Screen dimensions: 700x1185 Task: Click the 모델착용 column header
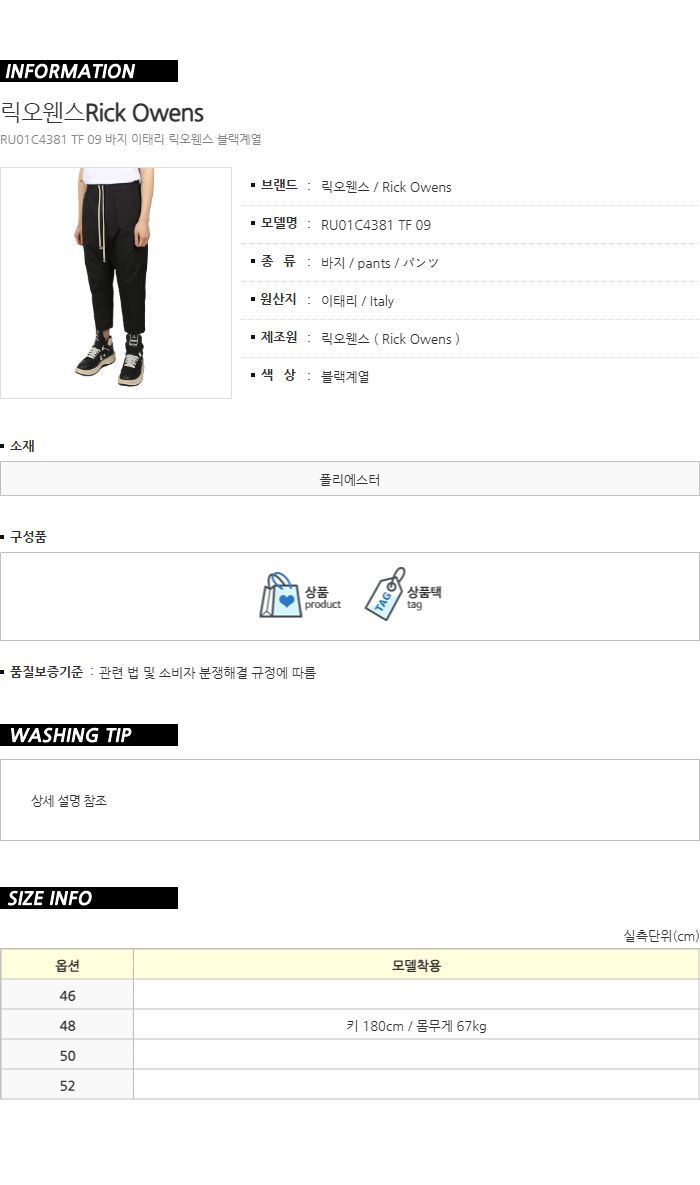click(417, 965)
